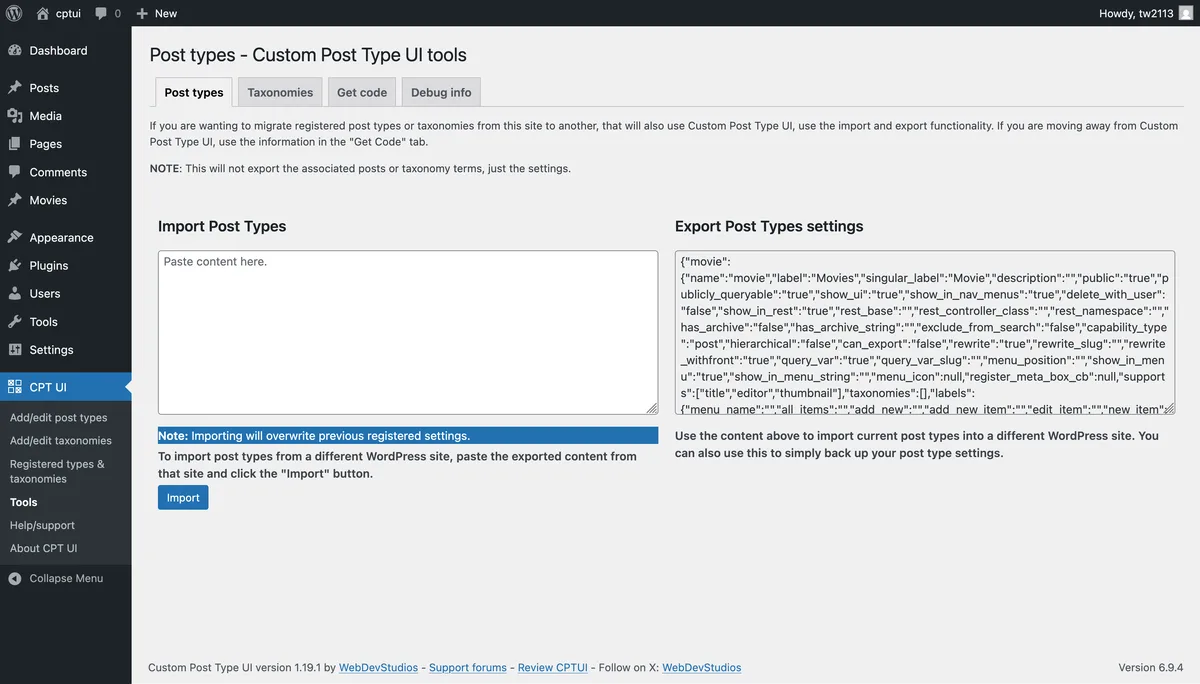The height and width of the screenshot is (684, 1200).
Task: Open the comments bubble in admin bar
Action: coord(101,13)
